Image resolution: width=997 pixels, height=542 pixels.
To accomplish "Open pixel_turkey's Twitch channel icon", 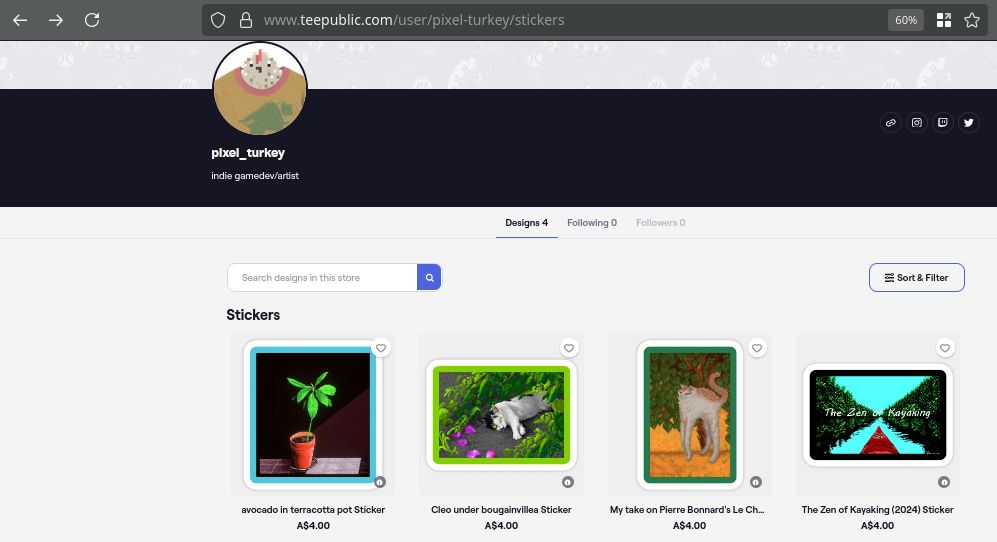I will [x=942, y=123].
